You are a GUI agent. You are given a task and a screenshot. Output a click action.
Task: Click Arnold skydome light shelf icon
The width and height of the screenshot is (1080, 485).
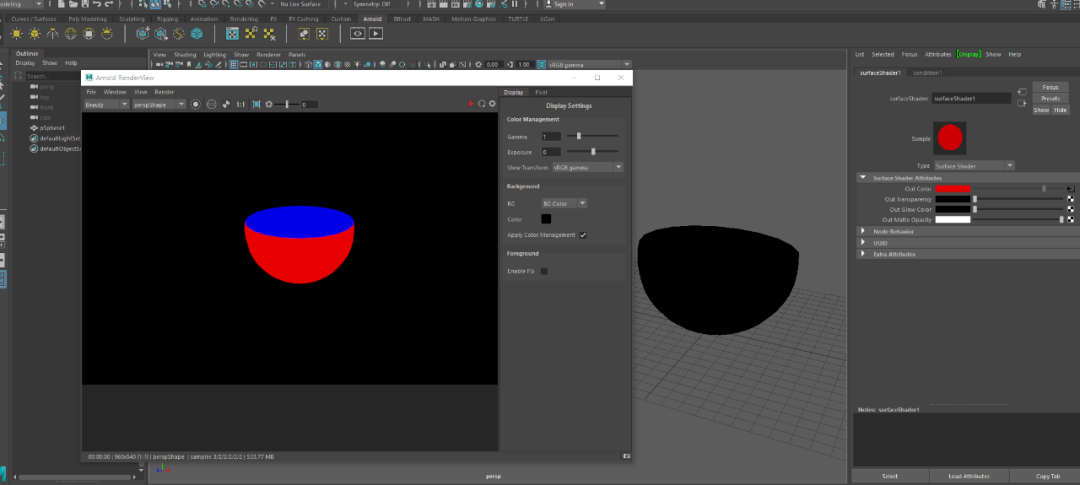coord(70,33)
